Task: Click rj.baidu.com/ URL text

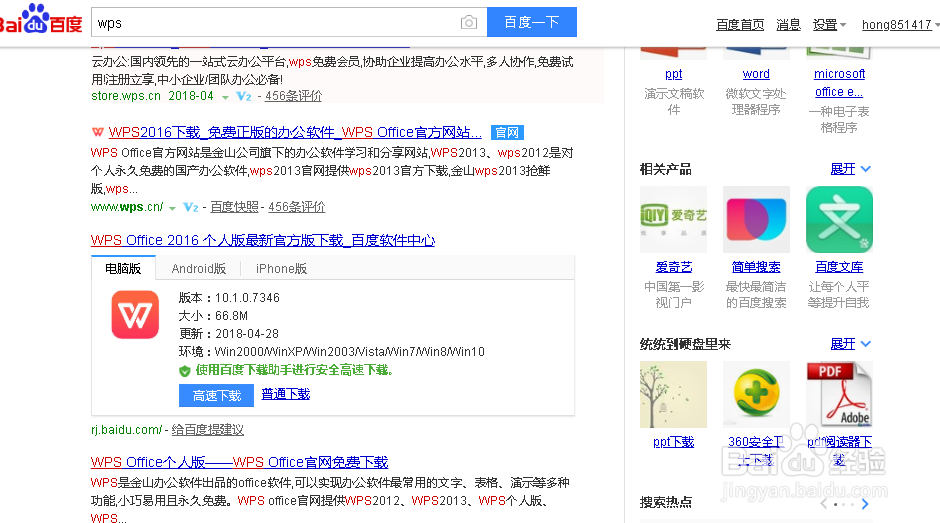Action: tap(126, 430)
